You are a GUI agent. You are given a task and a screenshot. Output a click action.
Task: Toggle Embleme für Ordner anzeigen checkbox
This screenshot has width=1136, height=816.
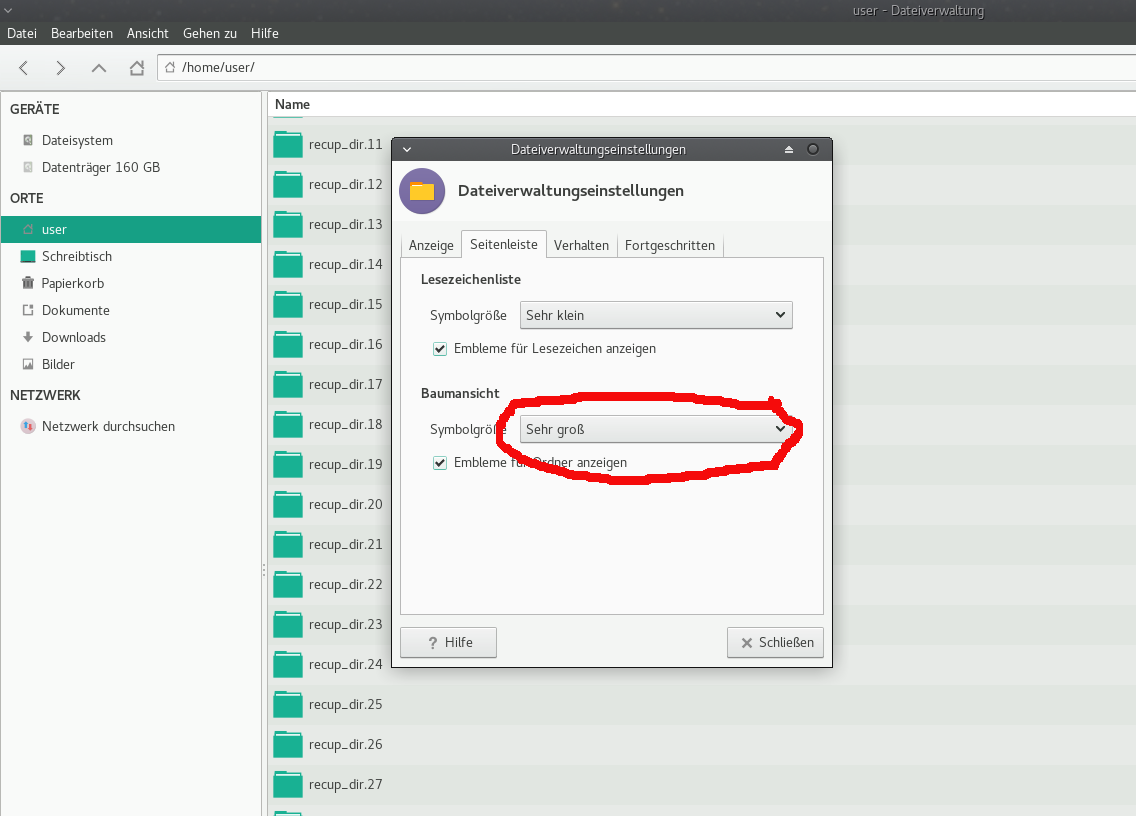pyautogui.click(x=440, y=463)
